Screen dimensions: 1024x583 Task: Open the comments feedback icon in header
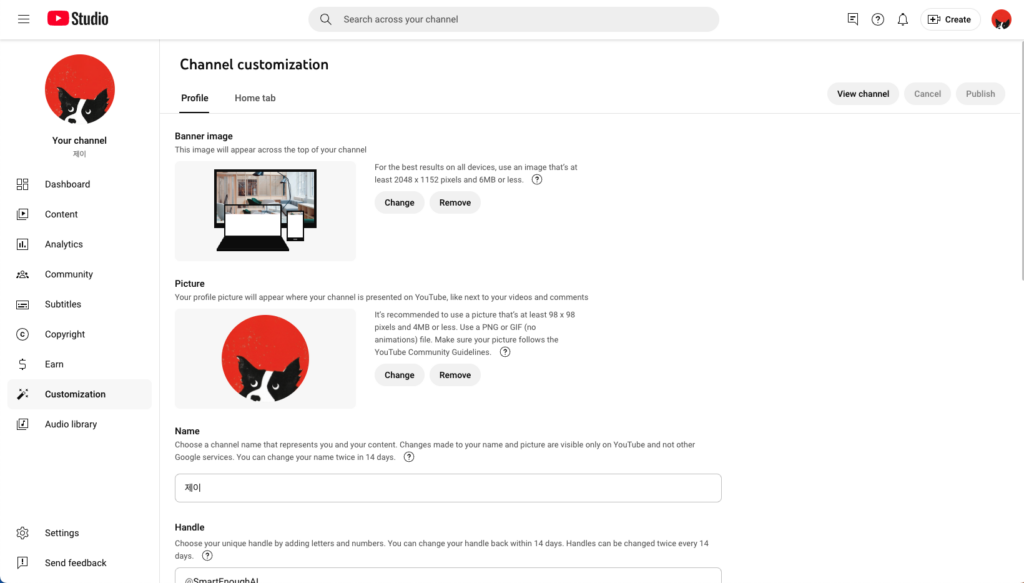852,19
